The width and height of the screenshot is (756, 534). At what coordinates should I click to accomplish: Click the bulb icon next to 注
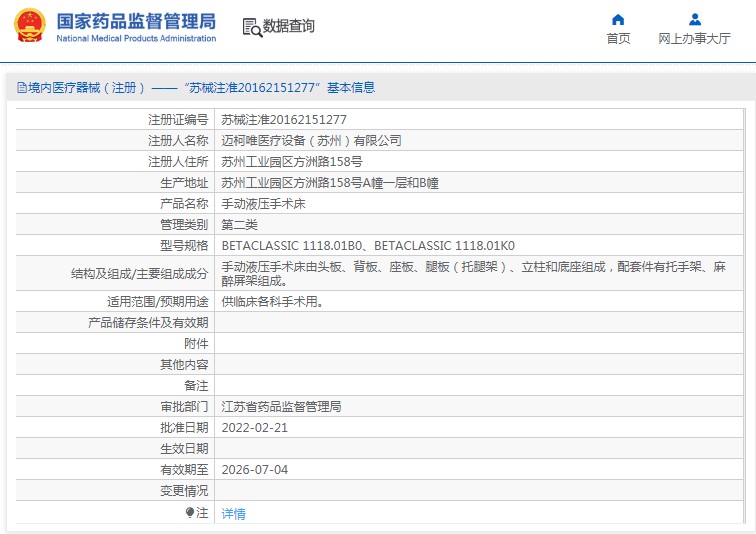pyautogui.click(x=190, y=512)
